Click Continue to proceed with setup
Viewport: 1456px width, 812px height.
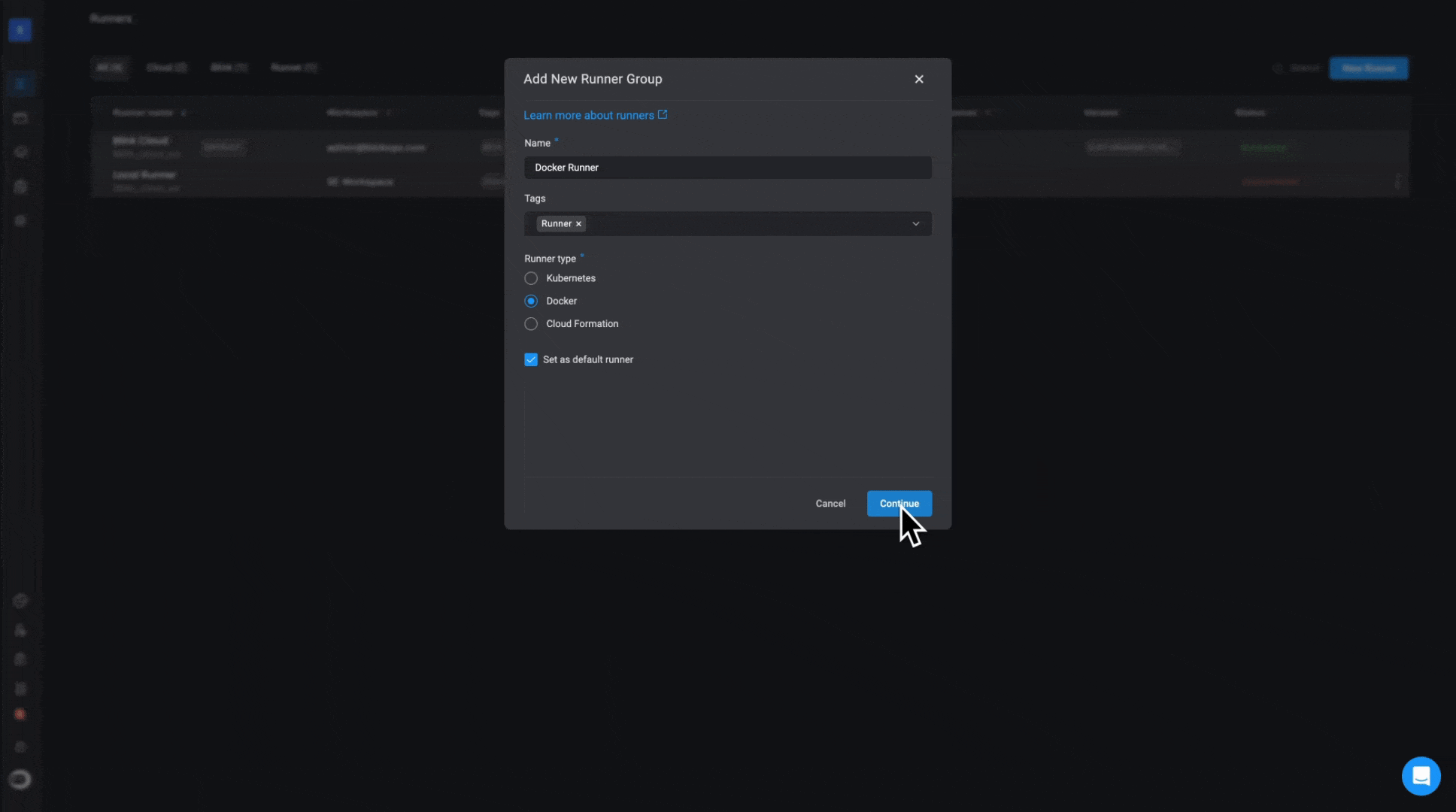(899, 503)
